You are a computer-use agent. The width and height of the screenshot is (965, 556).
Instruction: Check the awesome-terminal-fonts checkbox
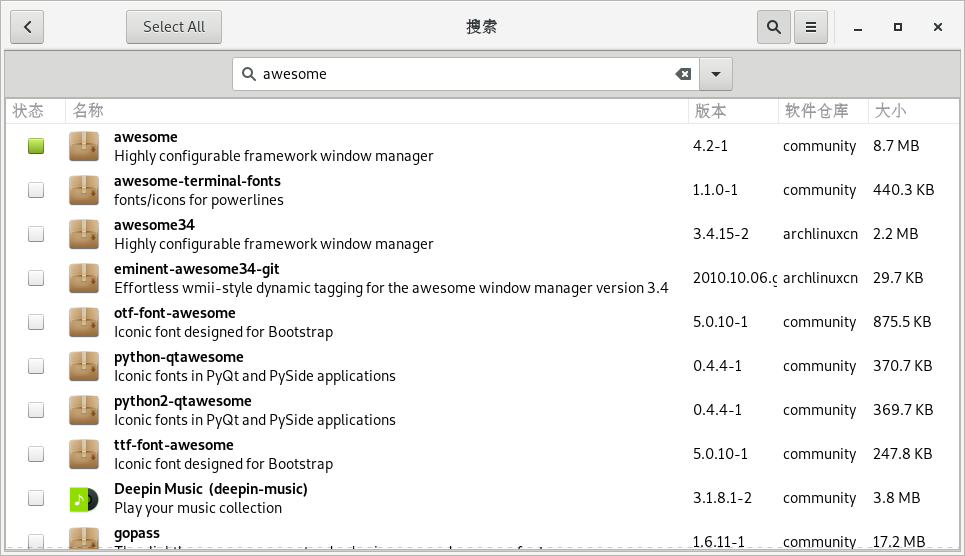point(36,190)
